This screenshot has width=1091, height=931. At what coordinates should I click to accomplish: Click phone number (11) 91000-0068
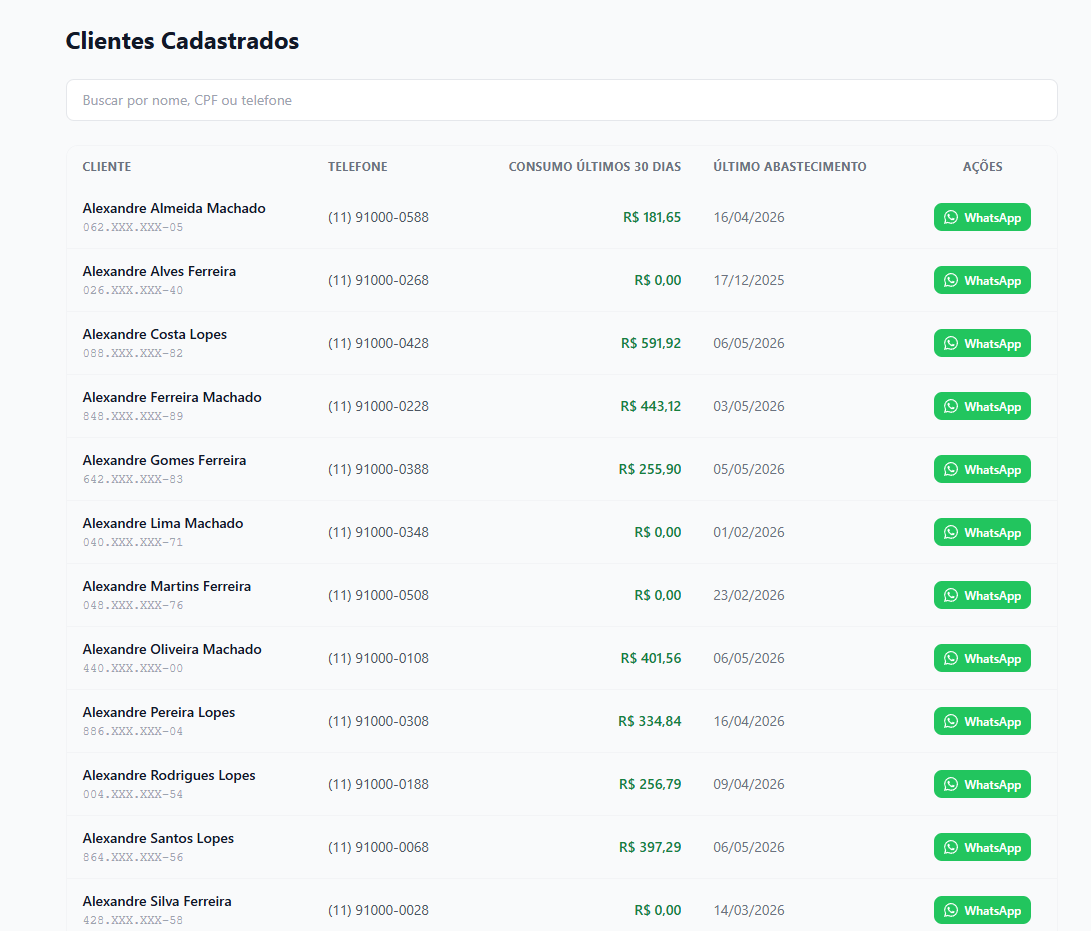pos(379,847)
